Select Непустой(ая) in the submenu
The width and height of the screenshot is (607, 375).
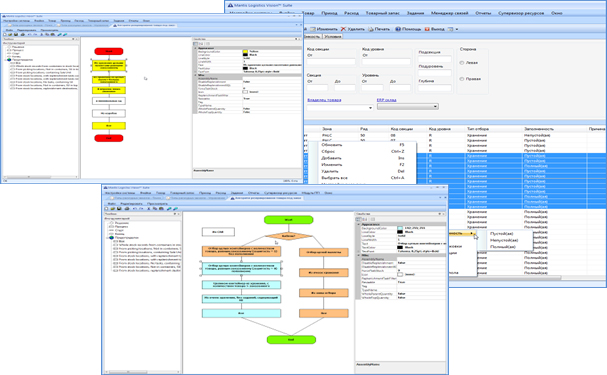tap(504, 240)
